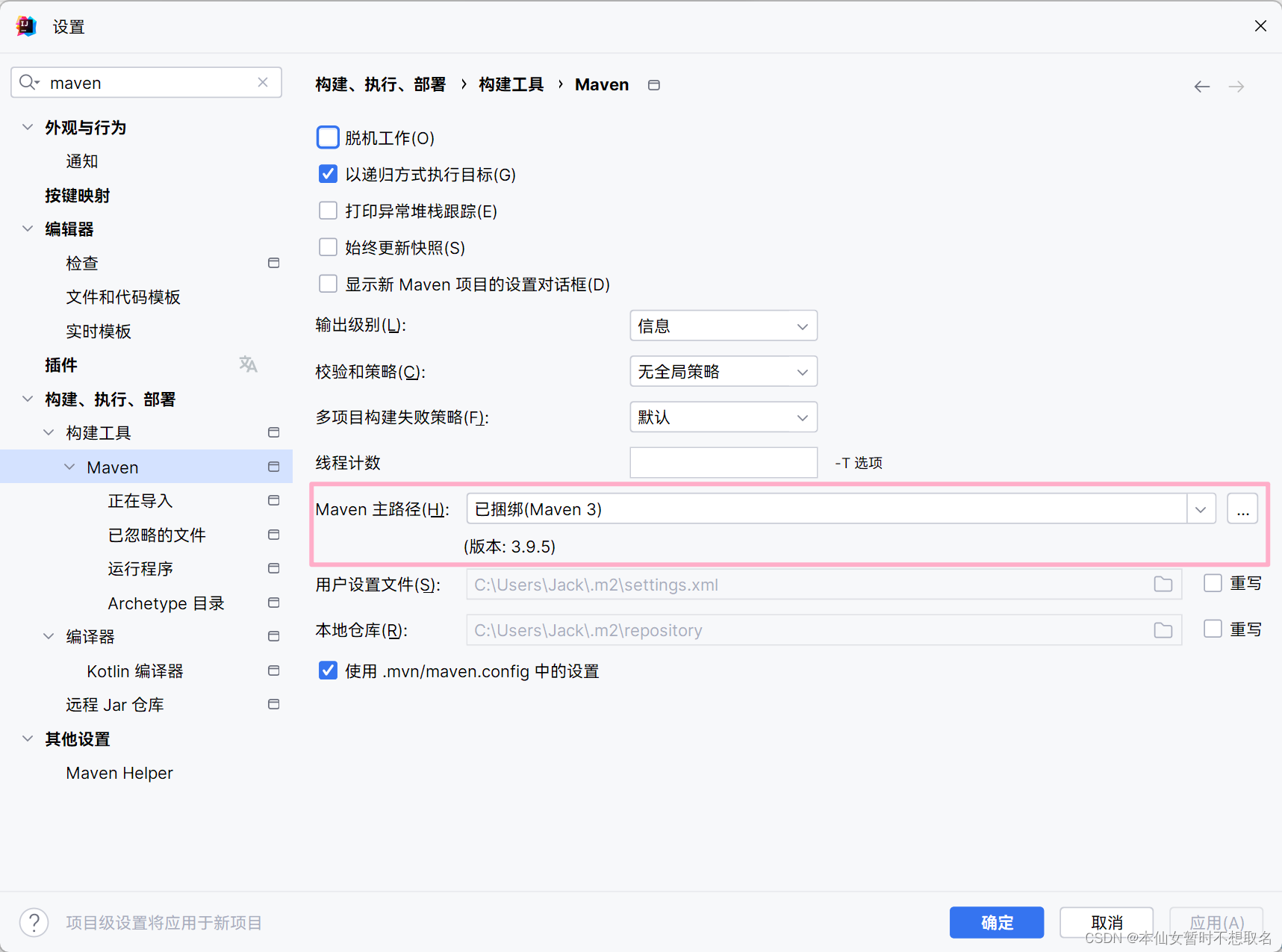1282x952 pixels.
Task: Click the search magnifier icon
Action: 28,82
